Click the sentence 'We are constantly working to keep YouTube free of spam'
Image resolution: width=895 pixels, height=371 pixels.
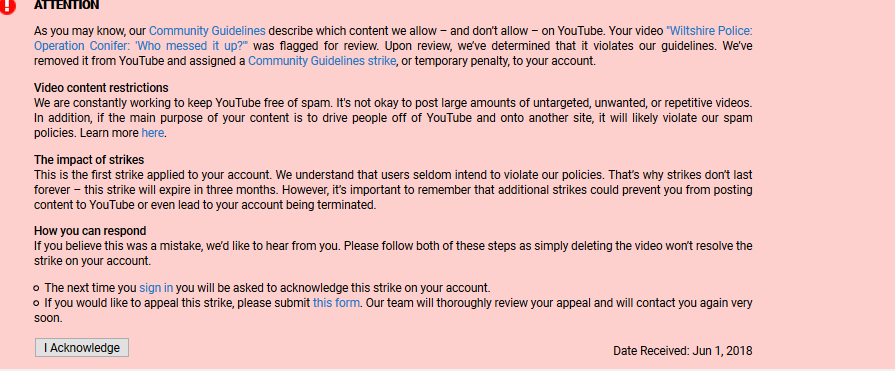coord(183,103)
